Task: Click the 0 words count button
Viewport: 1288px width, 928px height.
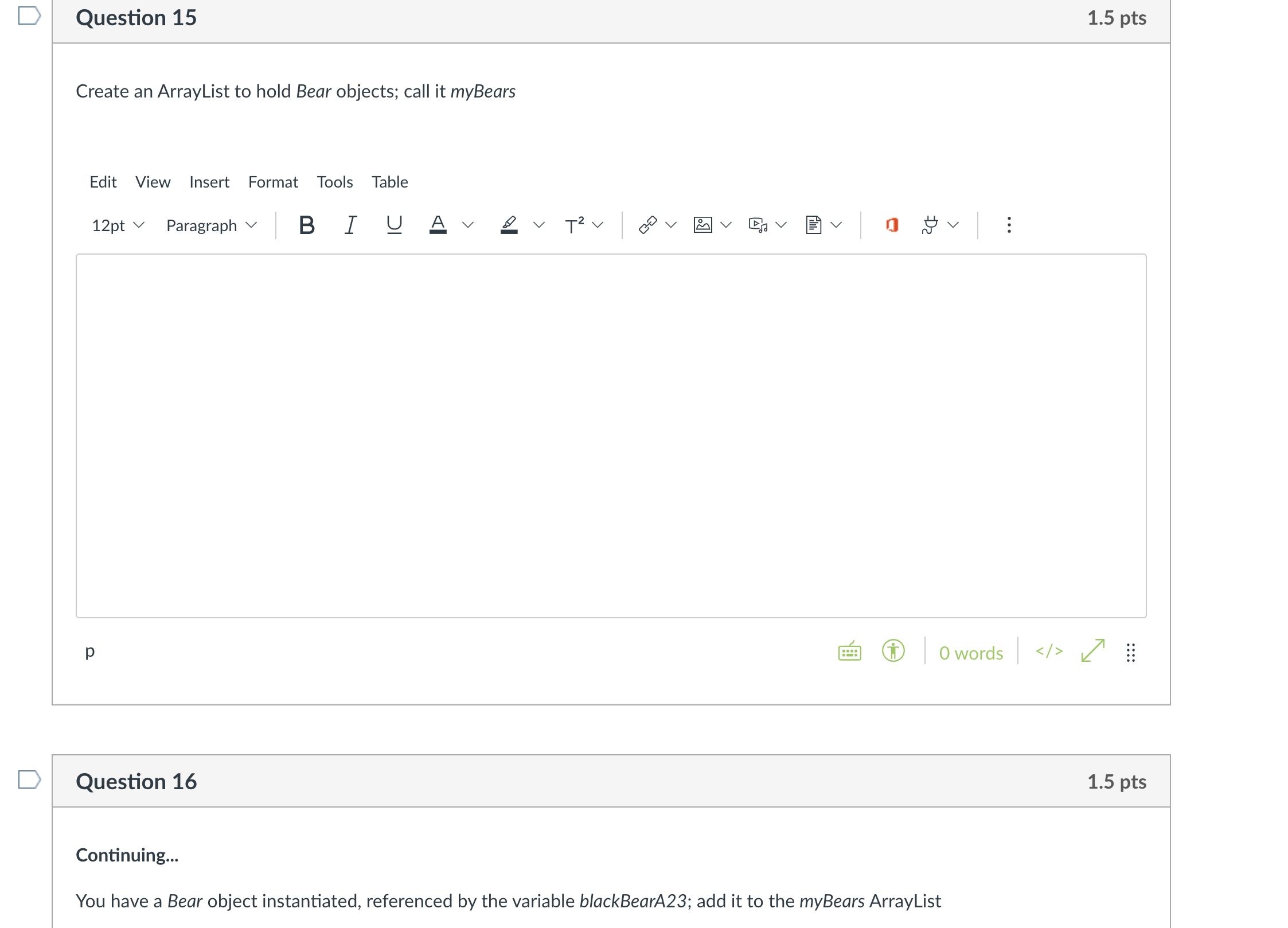Action: (x=971, y=653)
